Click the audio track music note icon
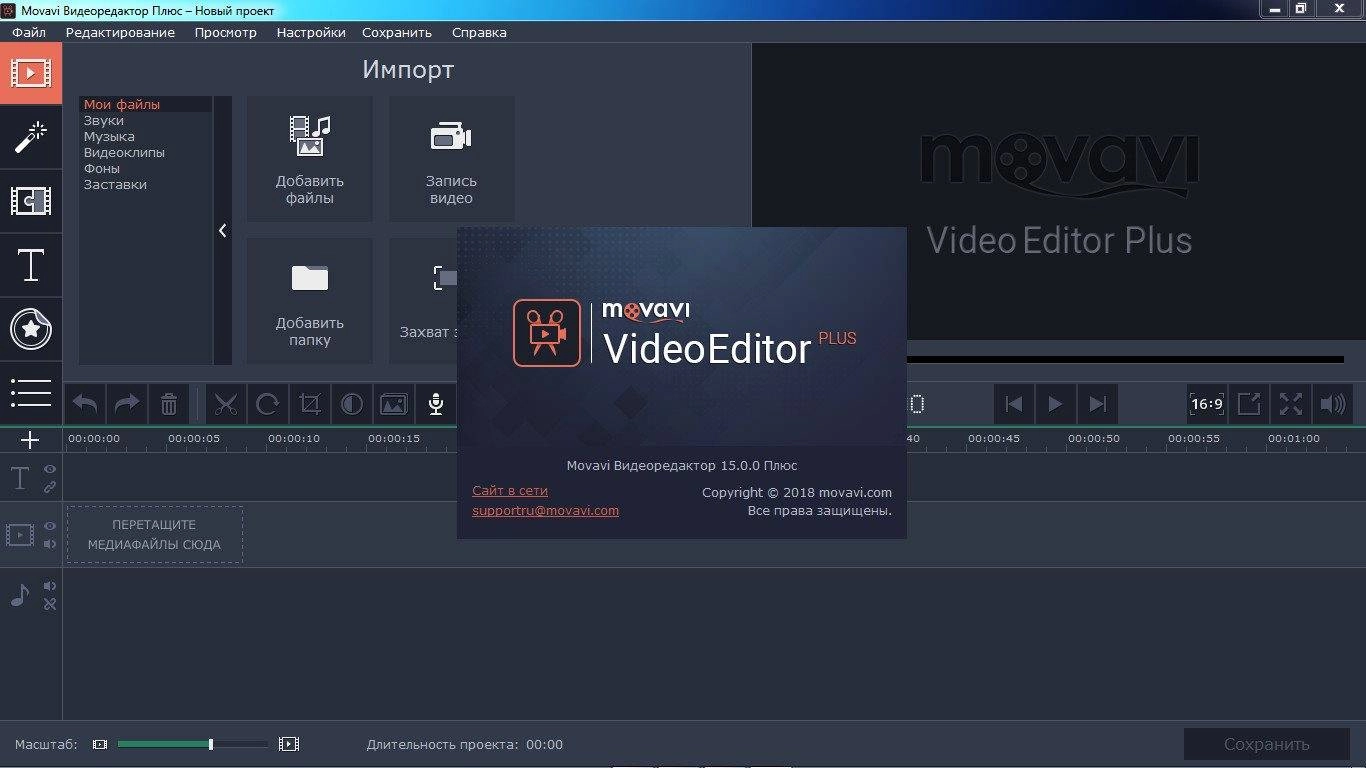Image resolution: width=1366 pixels, height=768 pixels. pyautogui.click(x=20, y=596)
